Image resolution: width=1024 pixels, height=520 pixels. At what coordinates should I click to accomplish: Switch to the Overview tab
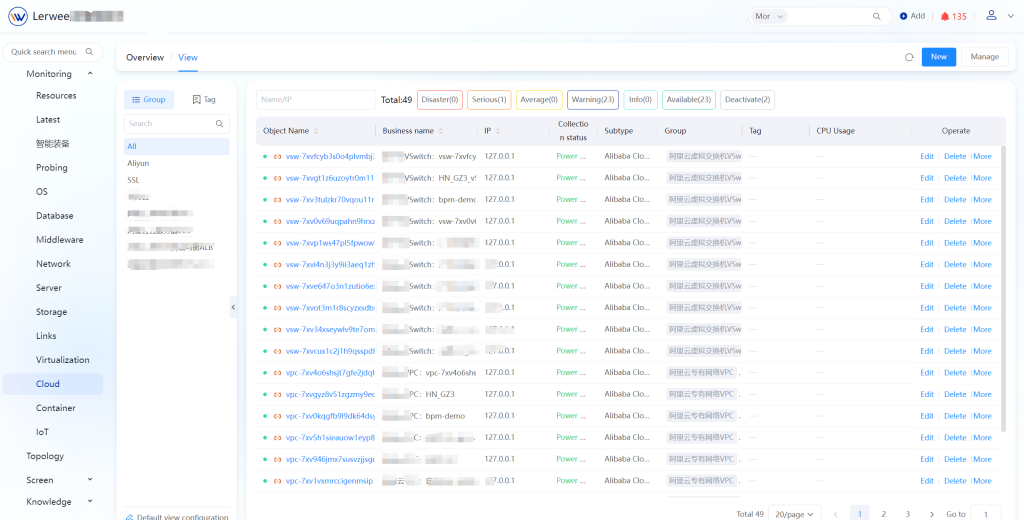click(145, 57)
